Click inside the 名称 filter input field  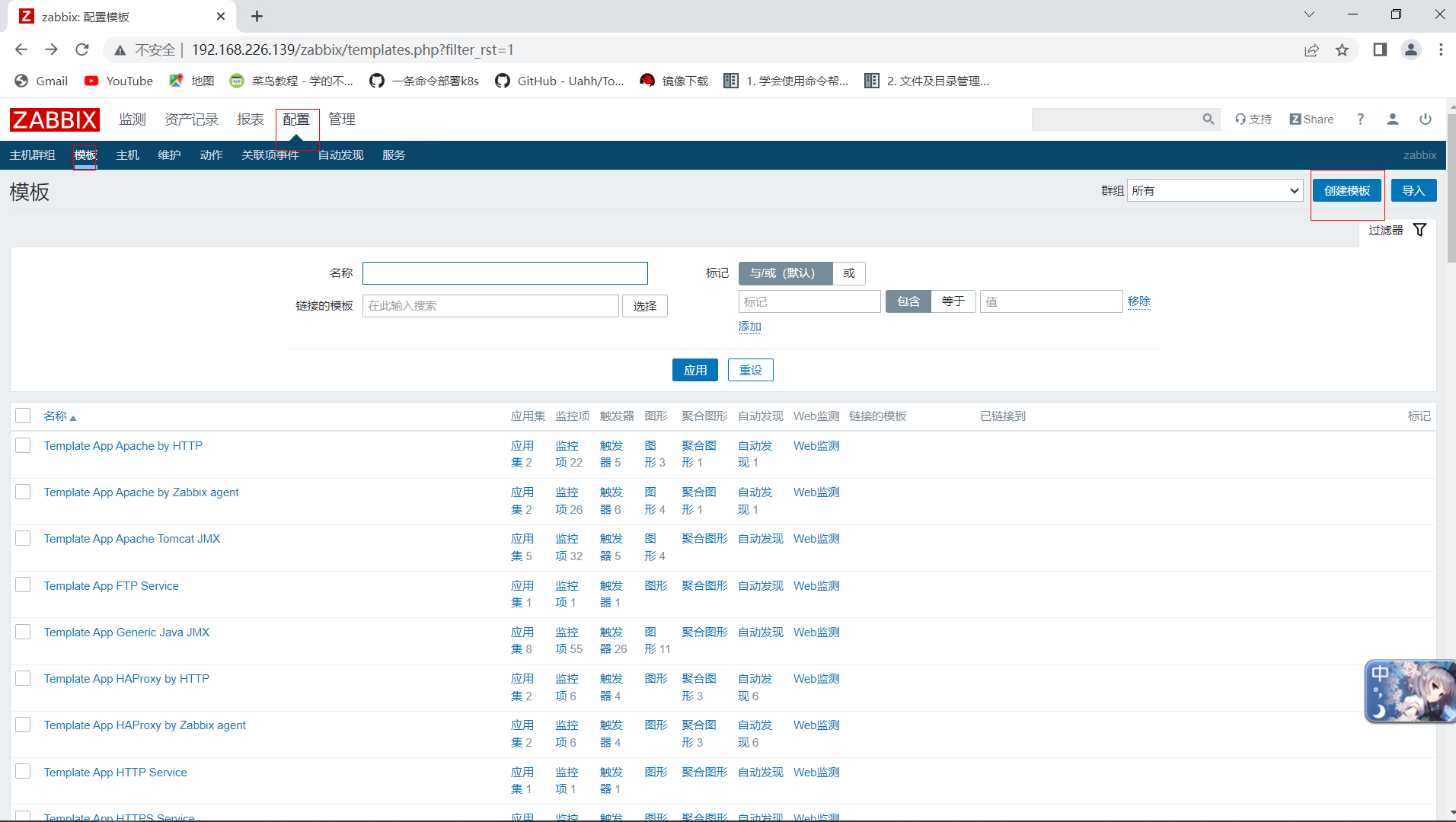tap(505, 272)
